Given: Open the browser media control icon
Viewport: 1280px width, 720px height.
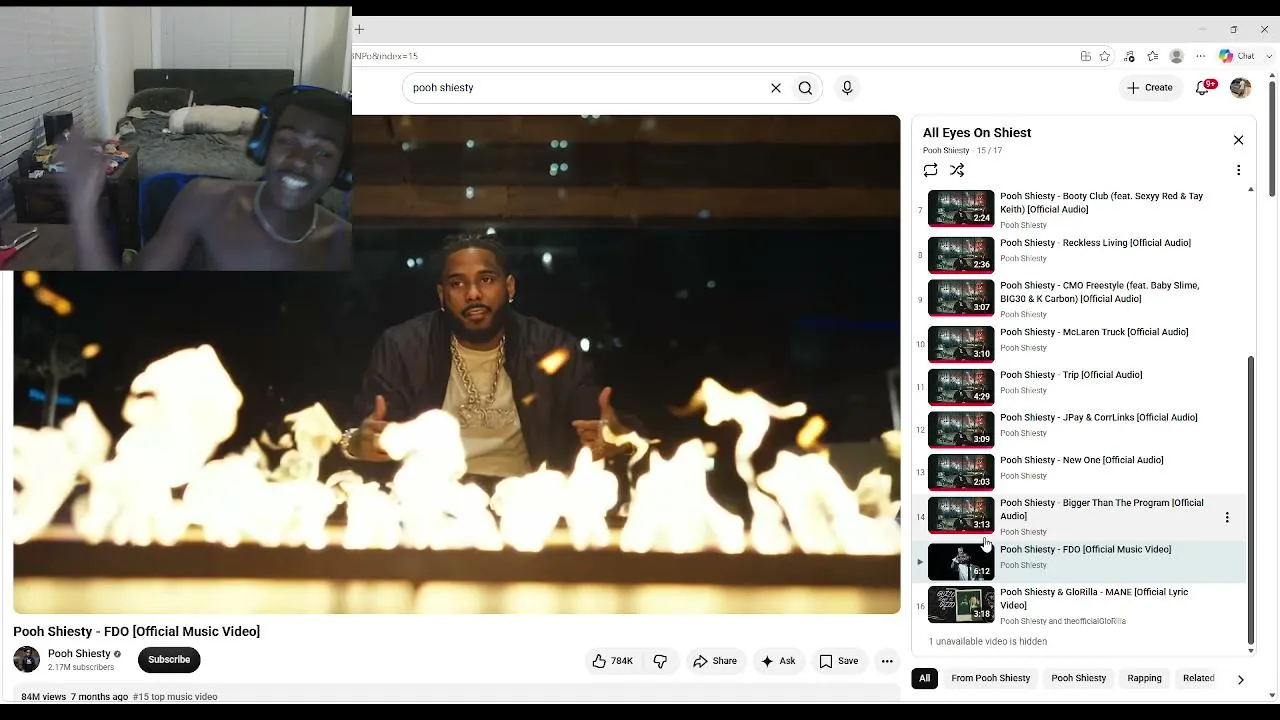Looking at the screenshot, I should tap(1129, 57).
